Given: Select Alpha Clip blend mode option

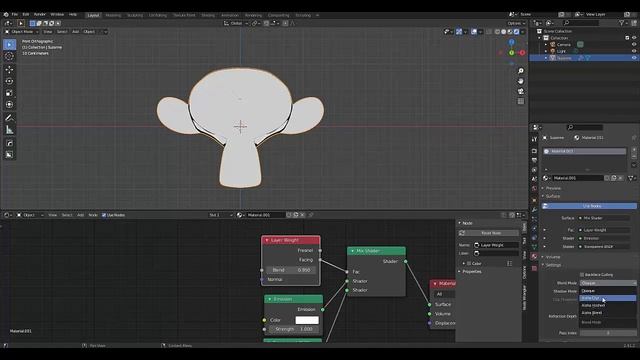Looking at the screenshot, I should click(x=608, y=298).
